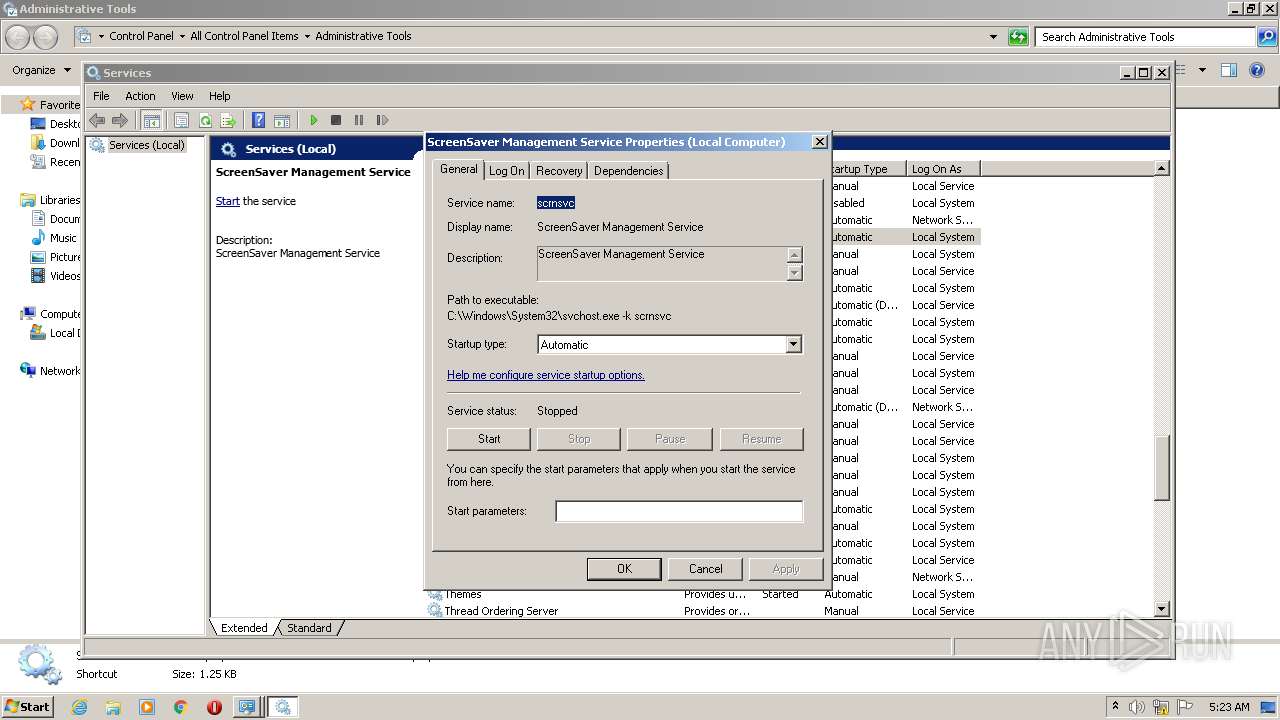
Task: Open the Help menu in Services
Action: tap(219, 96)
